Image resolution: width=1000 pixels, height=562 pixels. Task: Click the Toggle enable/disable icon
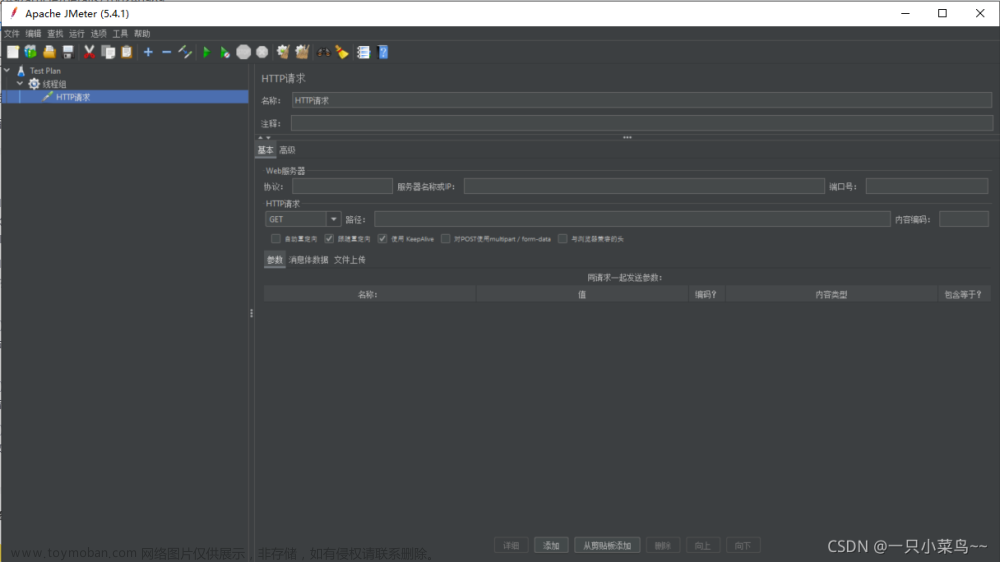[185, 52]
